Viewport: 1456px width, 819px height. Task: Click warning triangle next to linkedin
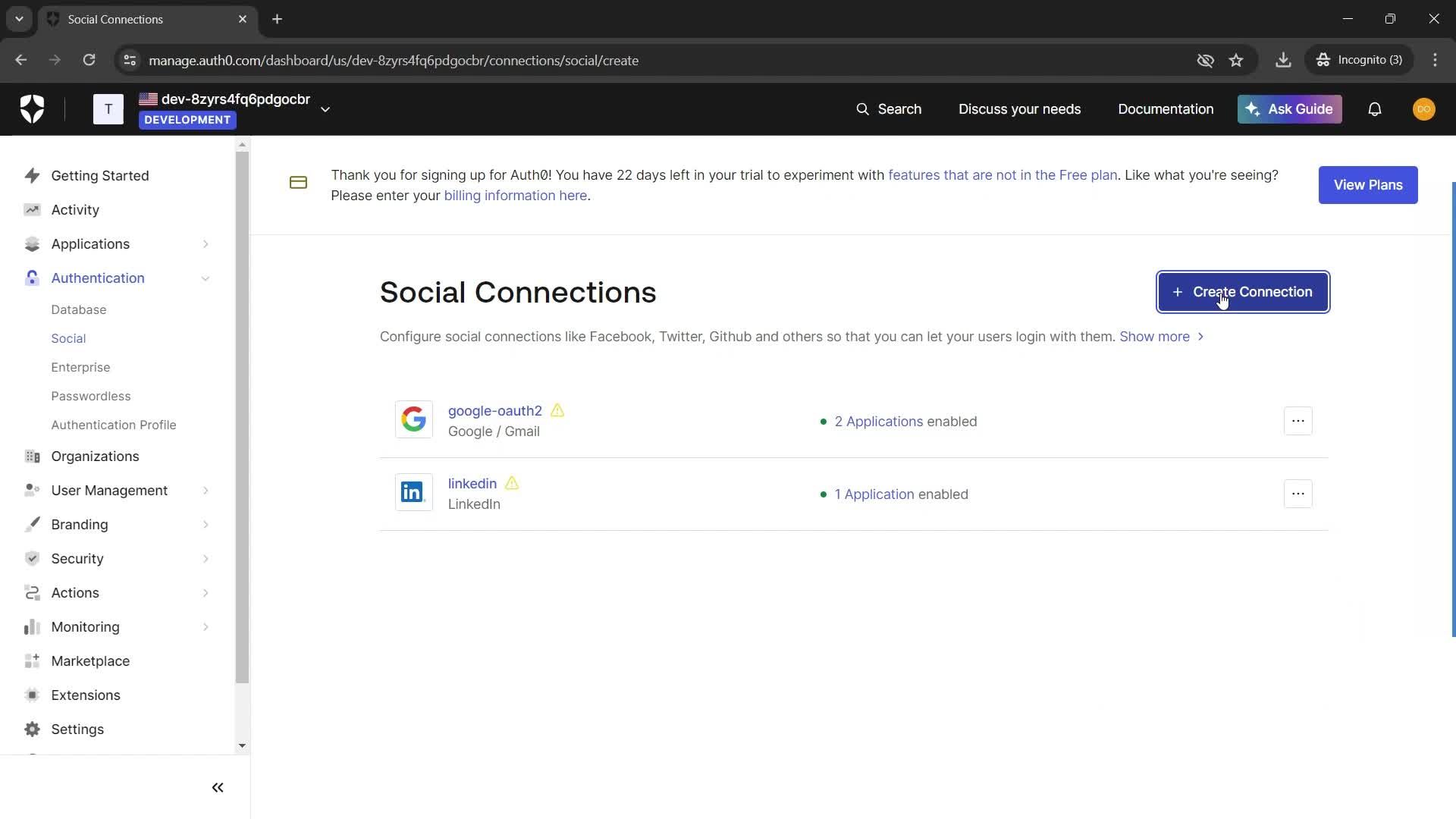pos(512,483)
